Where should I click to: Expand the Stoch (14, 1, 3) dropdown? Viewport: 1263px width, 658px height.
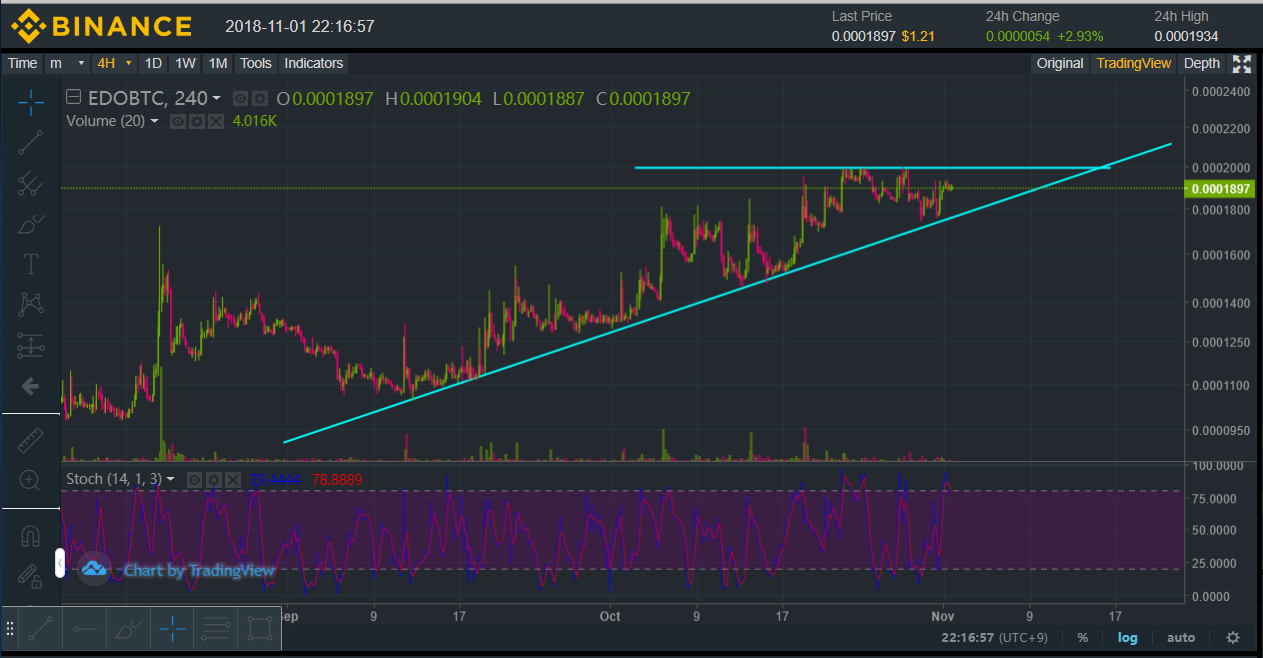(x=171, y=480)
